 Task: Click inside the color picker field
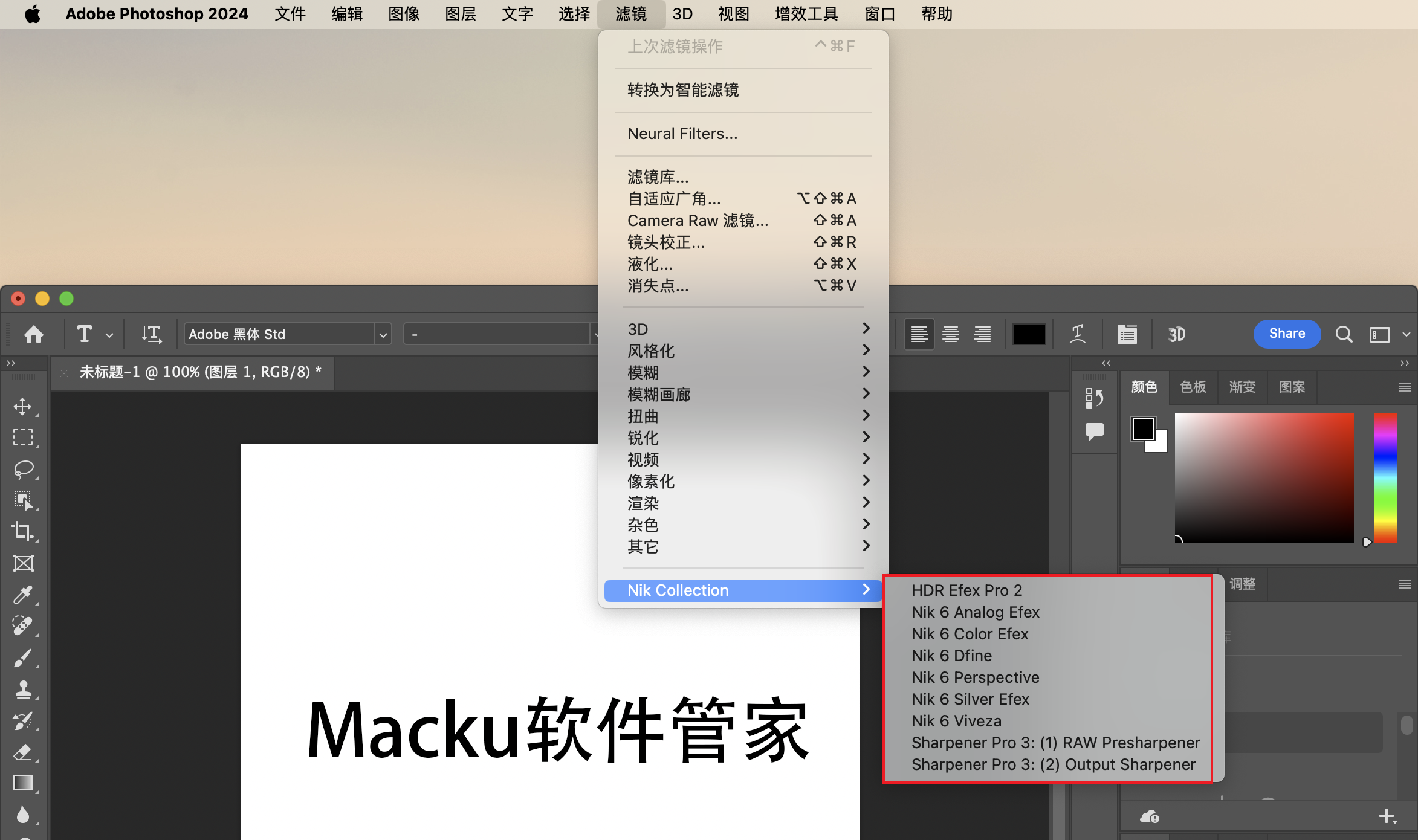click(1264, 477)
